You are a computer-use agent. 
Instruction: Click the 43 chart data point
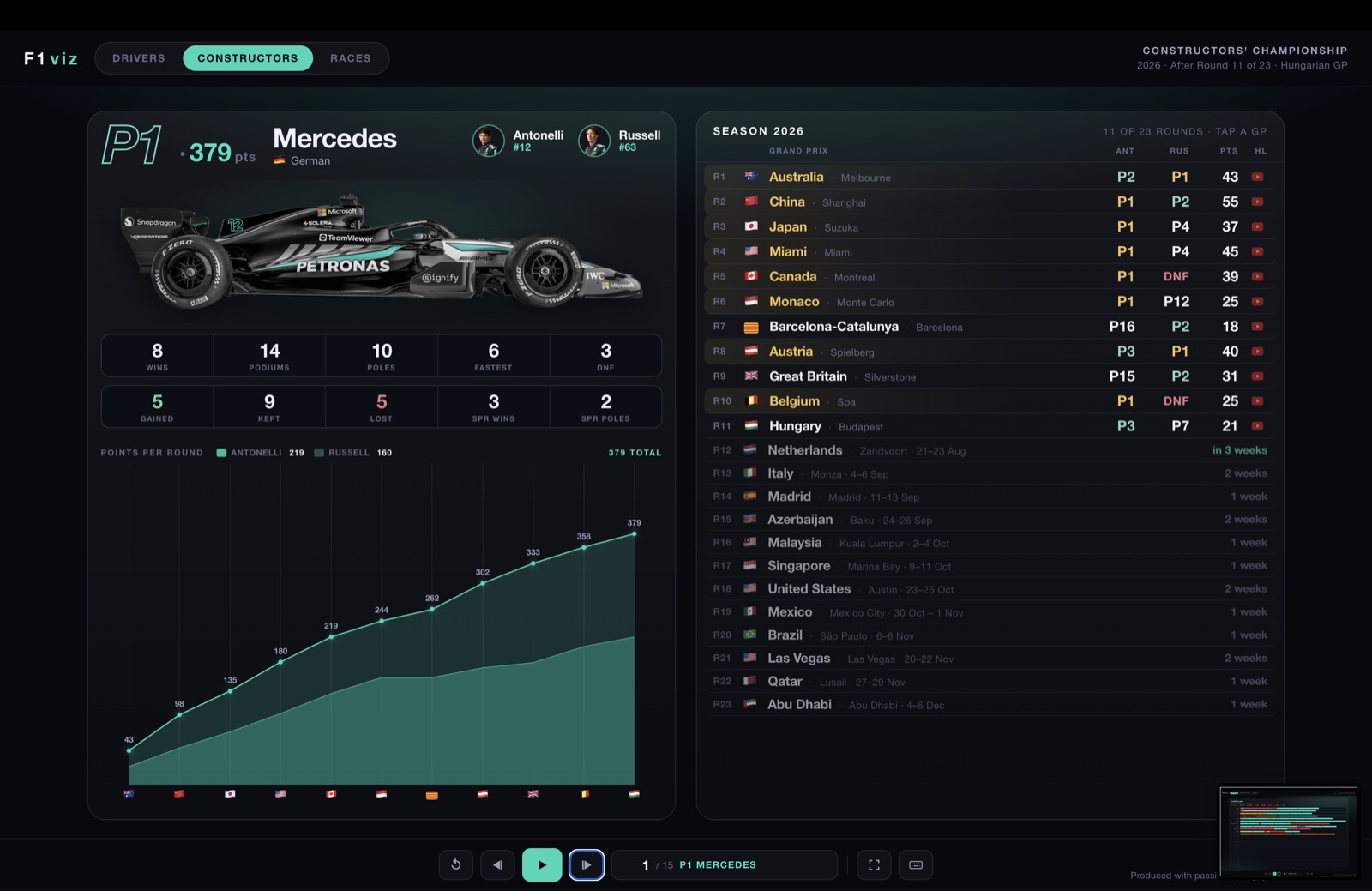coord(129,750)
